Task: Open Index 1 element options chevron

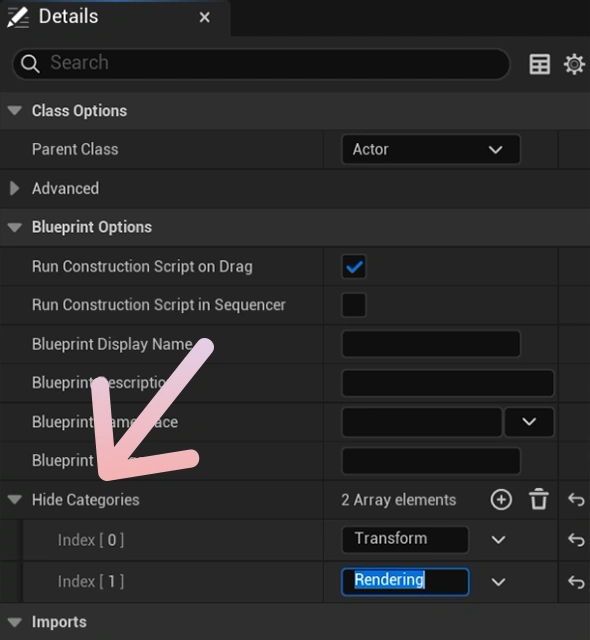Action: pos(498,582)
